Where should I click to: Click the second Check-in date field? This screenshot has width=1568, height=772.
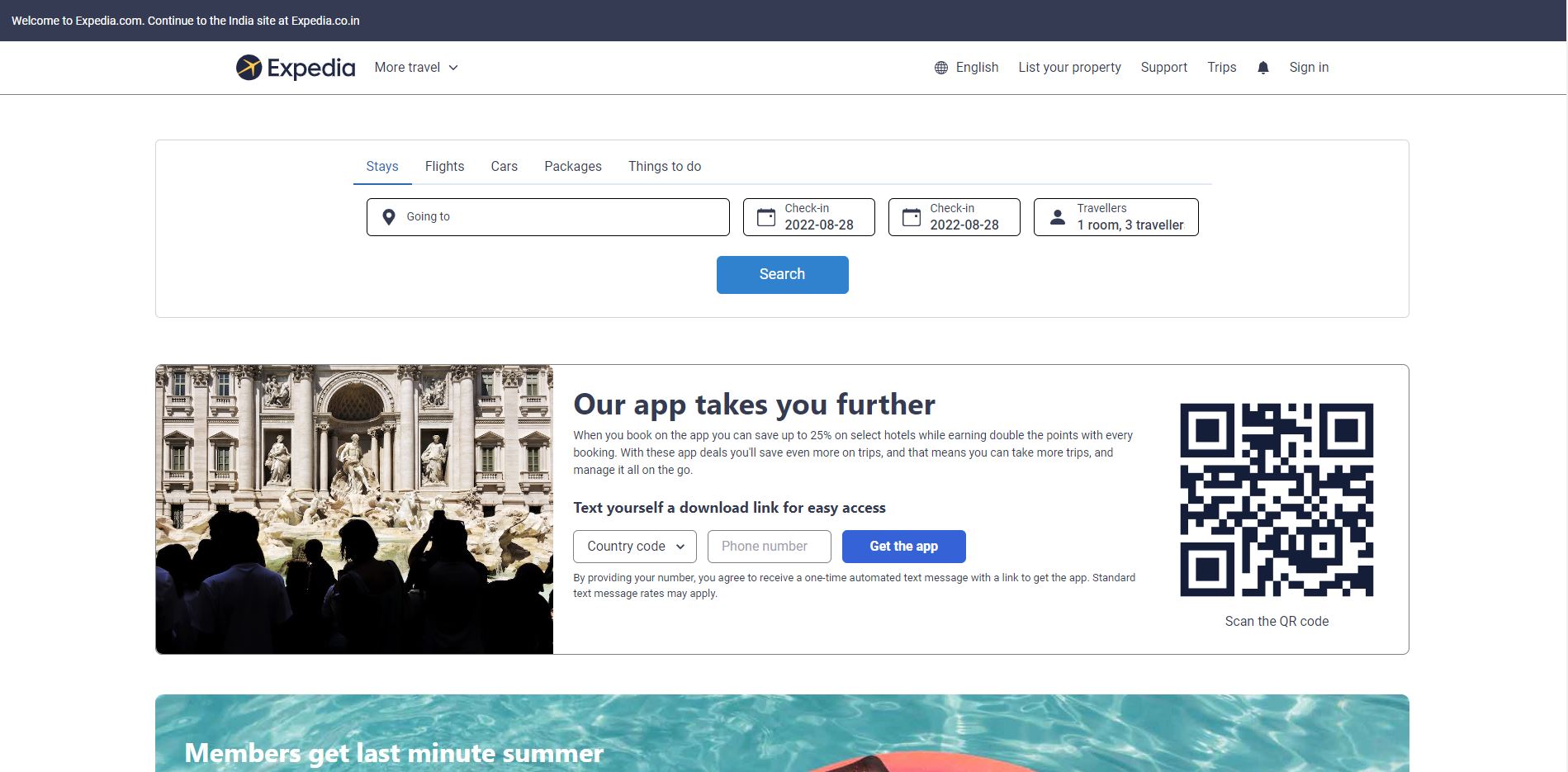(955, 217)
